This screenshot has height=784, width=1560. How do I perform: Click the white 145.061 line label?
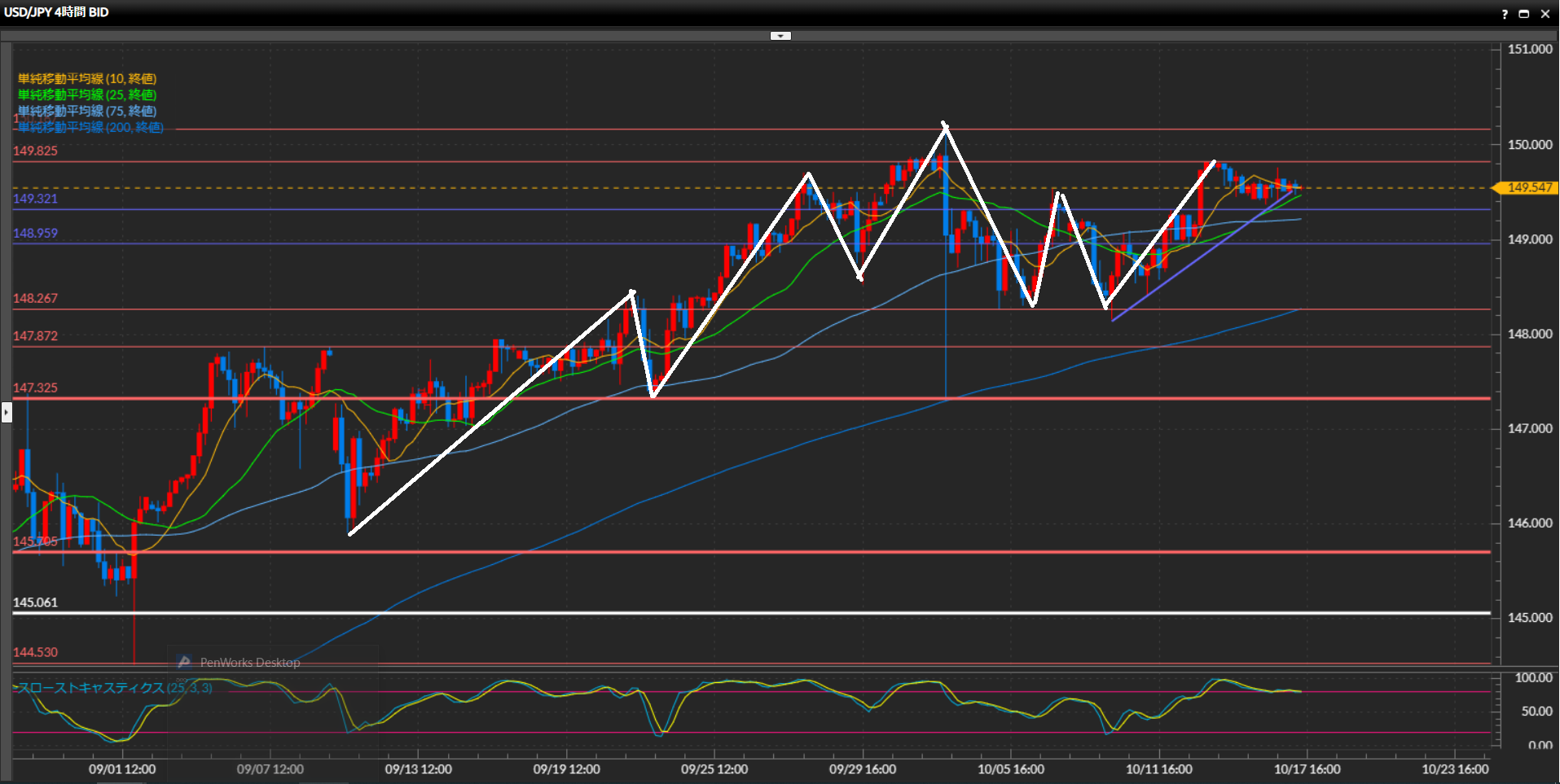pos(35,603)
